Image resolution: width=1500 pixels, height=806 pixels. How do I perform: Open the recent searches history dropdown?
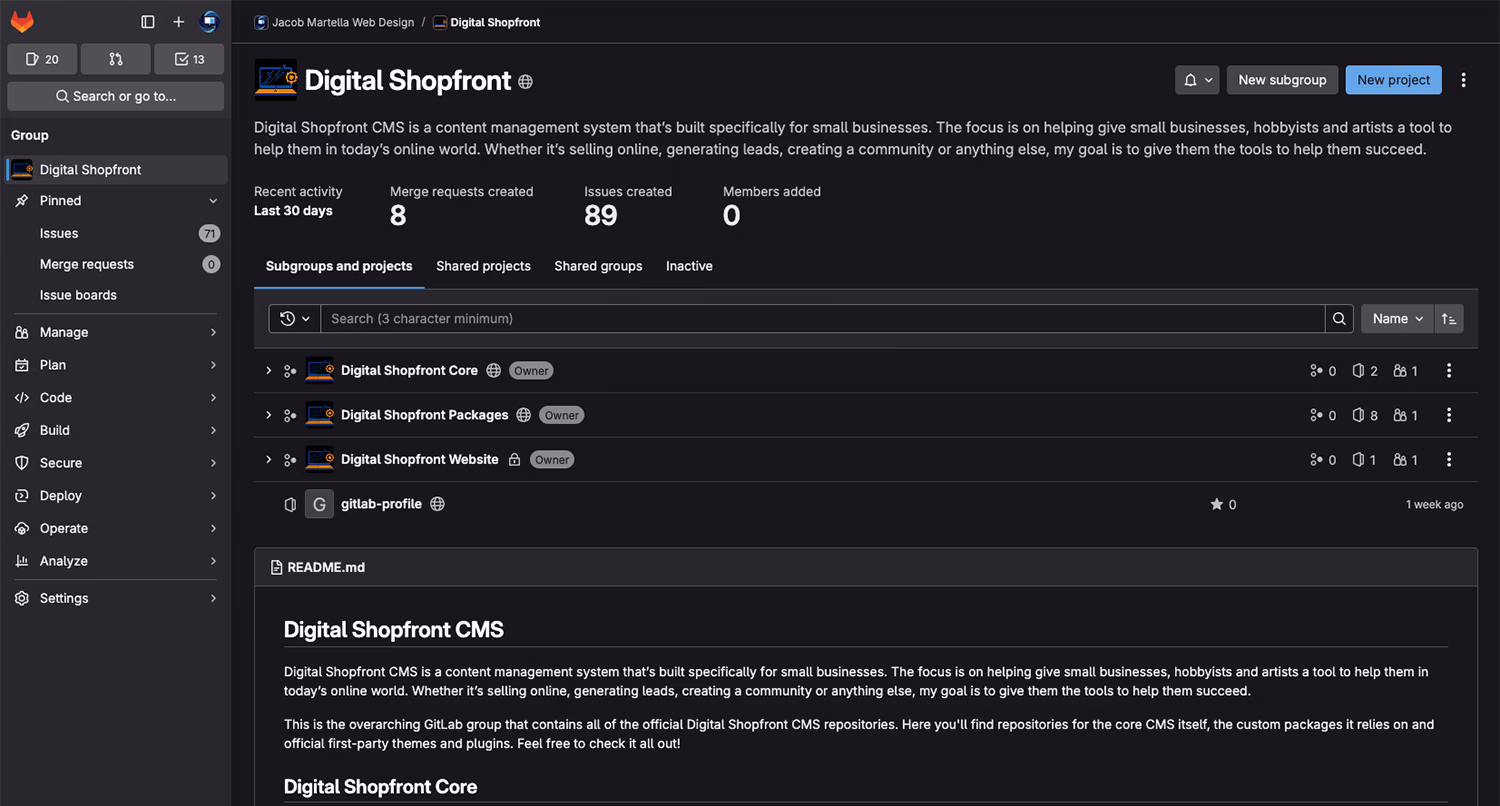(x=295, y=319)
